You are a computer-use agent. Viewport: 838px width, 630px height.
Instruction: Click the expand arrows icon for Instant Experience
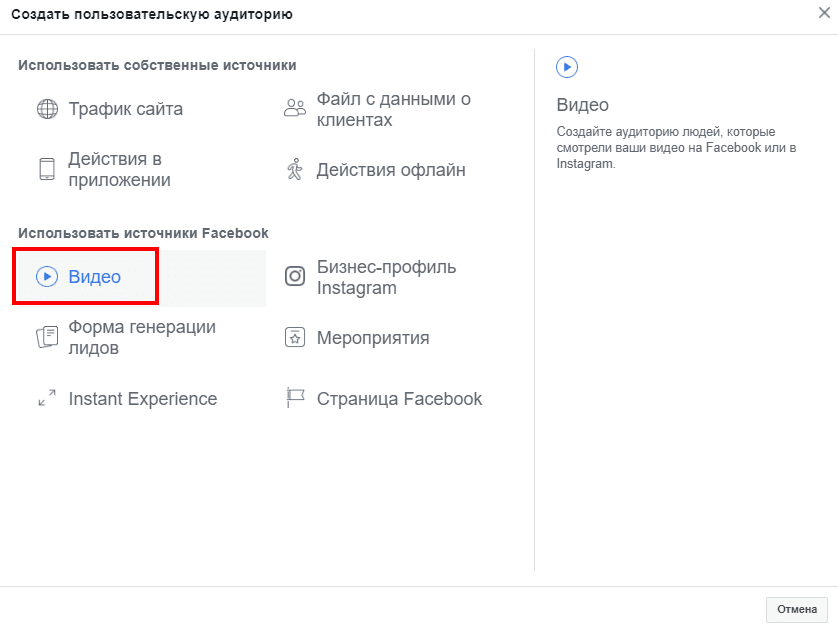pos(47,398)
